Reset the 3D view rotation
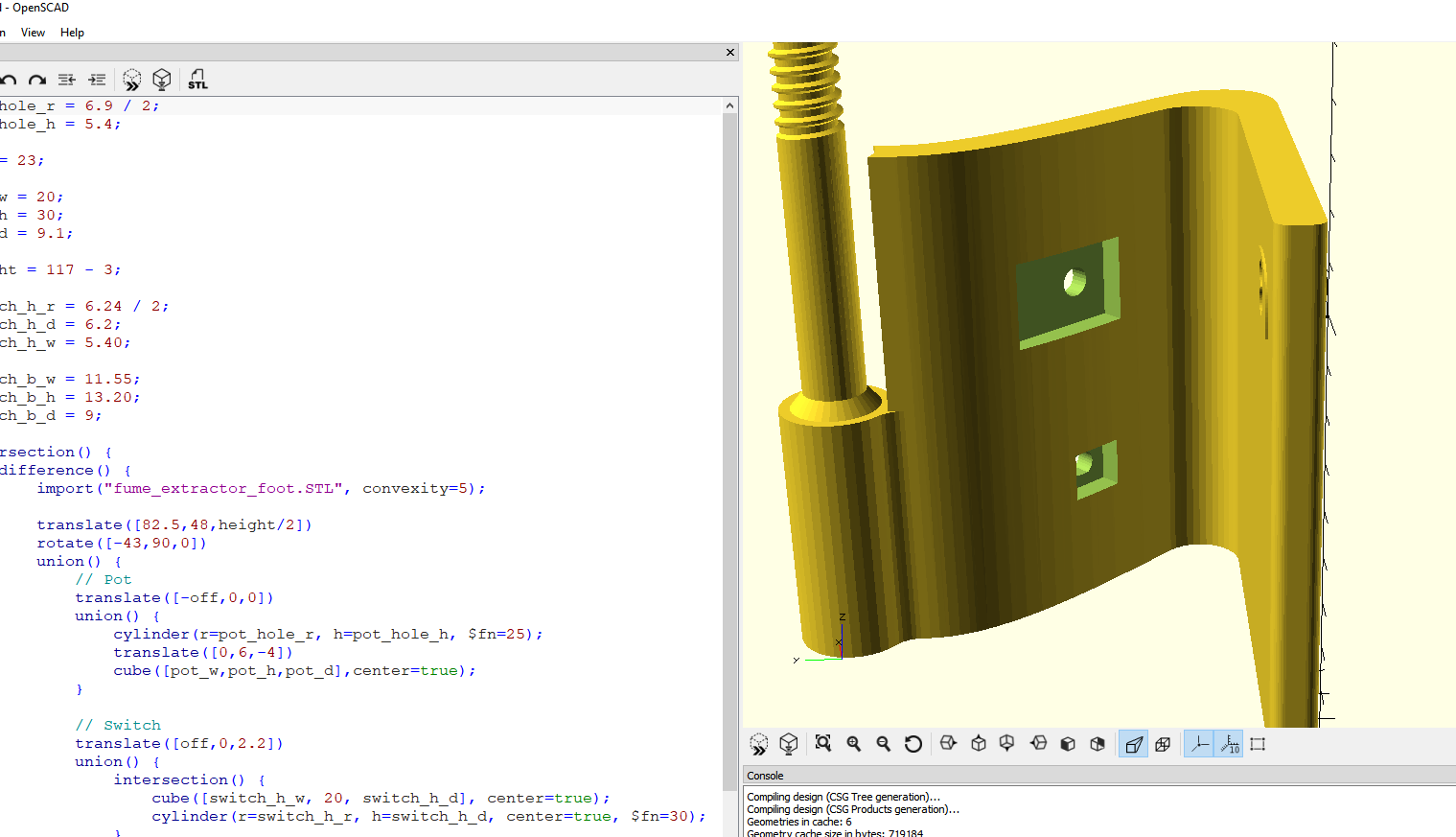 coord(913,744)
